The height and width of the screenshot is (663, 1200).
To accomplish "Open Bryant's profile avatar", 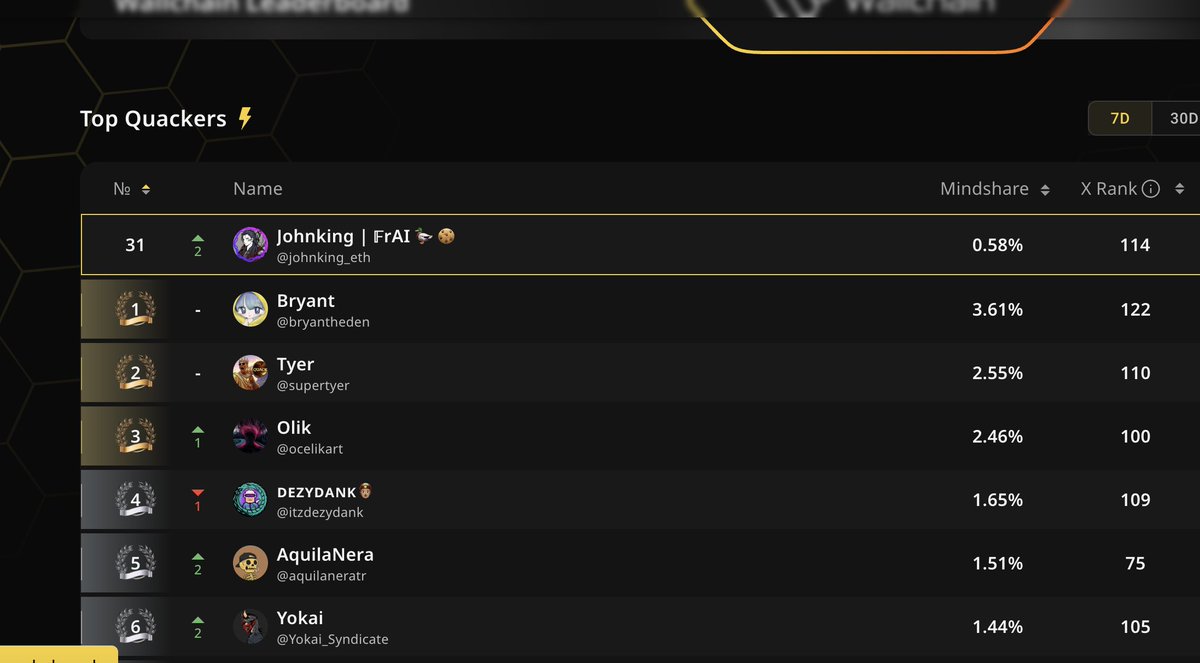I will point(250,309).
